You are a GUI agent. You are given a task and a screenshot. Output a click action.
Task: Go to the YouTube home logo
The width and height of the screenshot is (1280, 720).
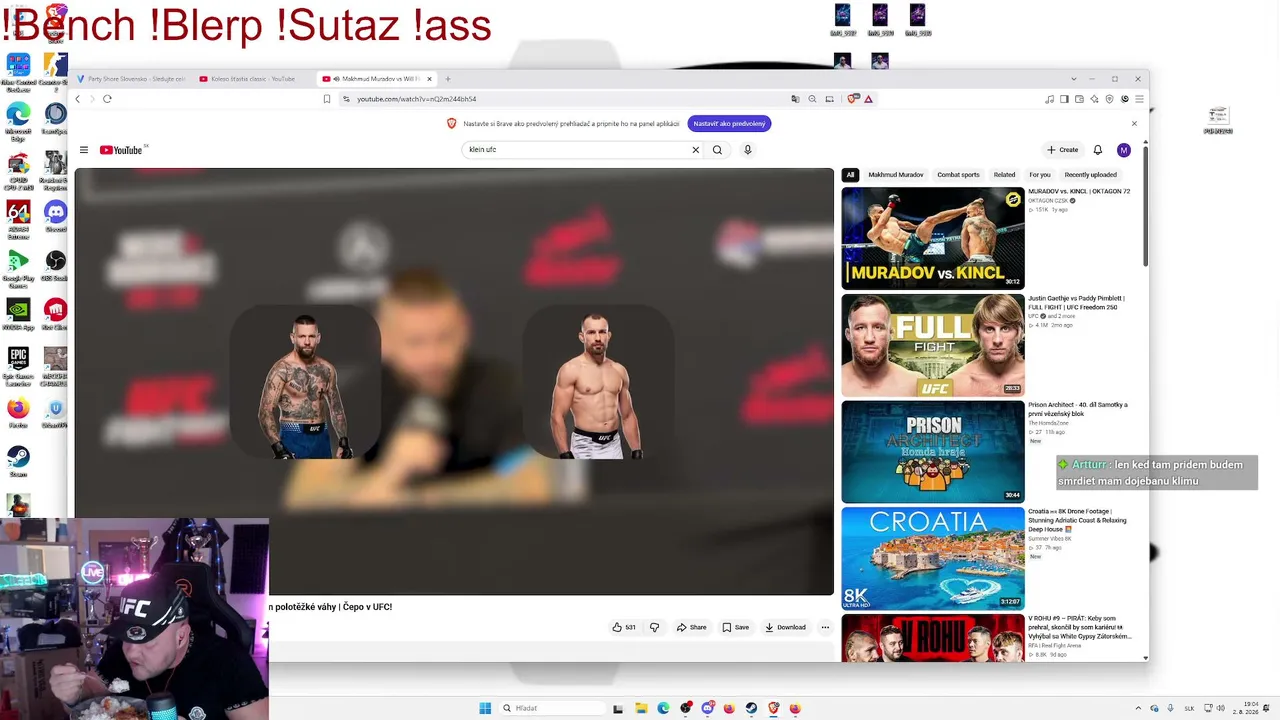point(122,150)
